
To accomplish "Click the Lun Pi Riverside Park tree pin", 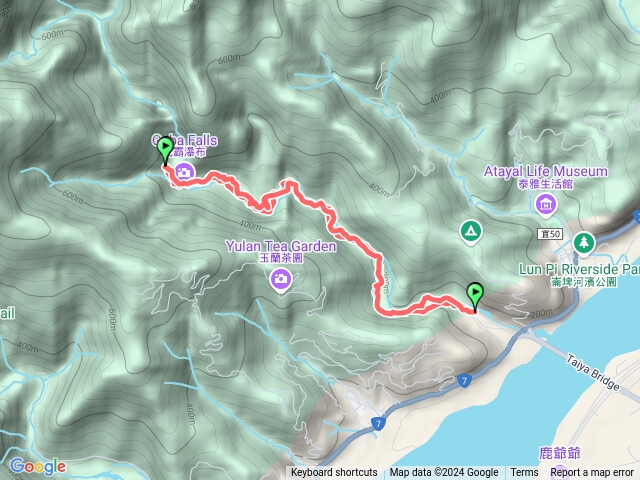I will (584, 244).
